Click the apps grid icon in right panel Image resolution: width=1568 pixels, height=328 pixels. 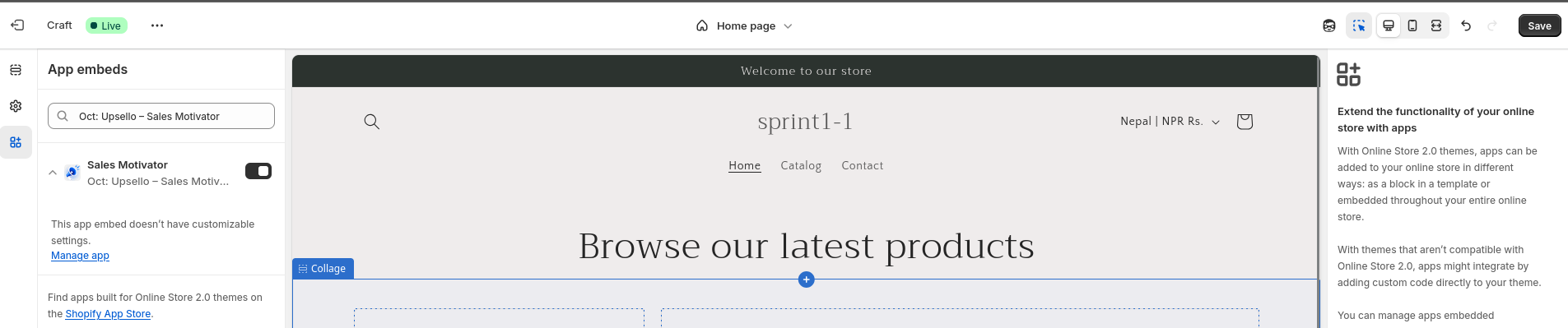[1348, 74]
